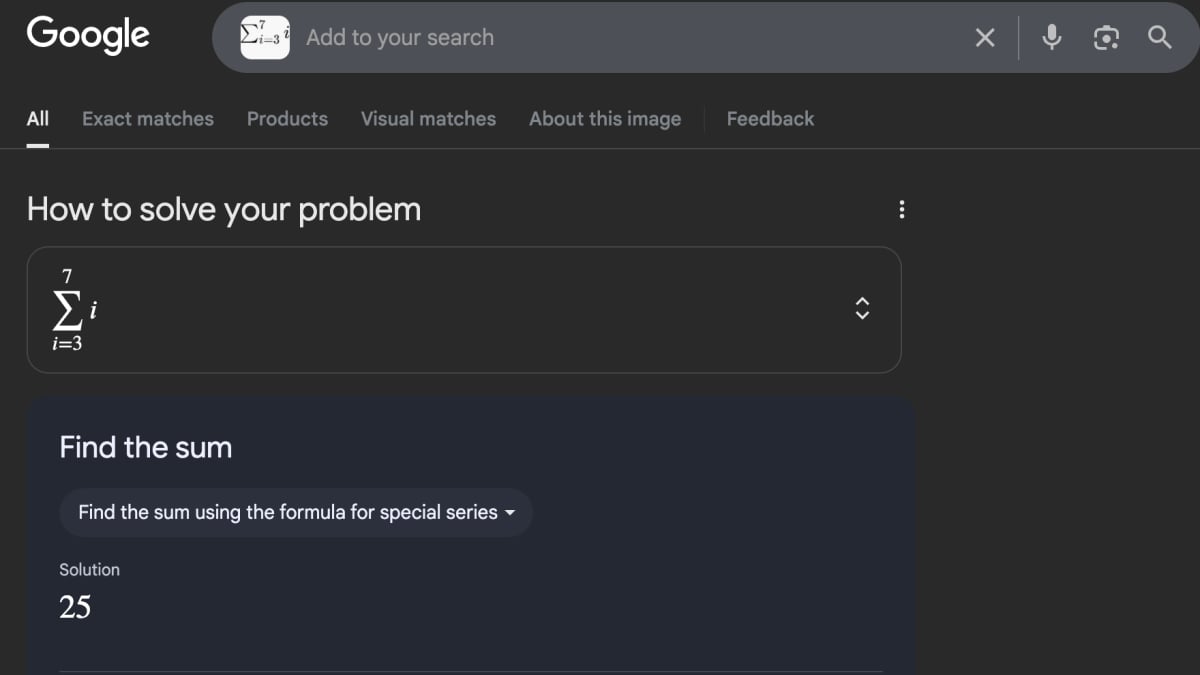Expand the problem box with chevron arrows

click(862, 310)
